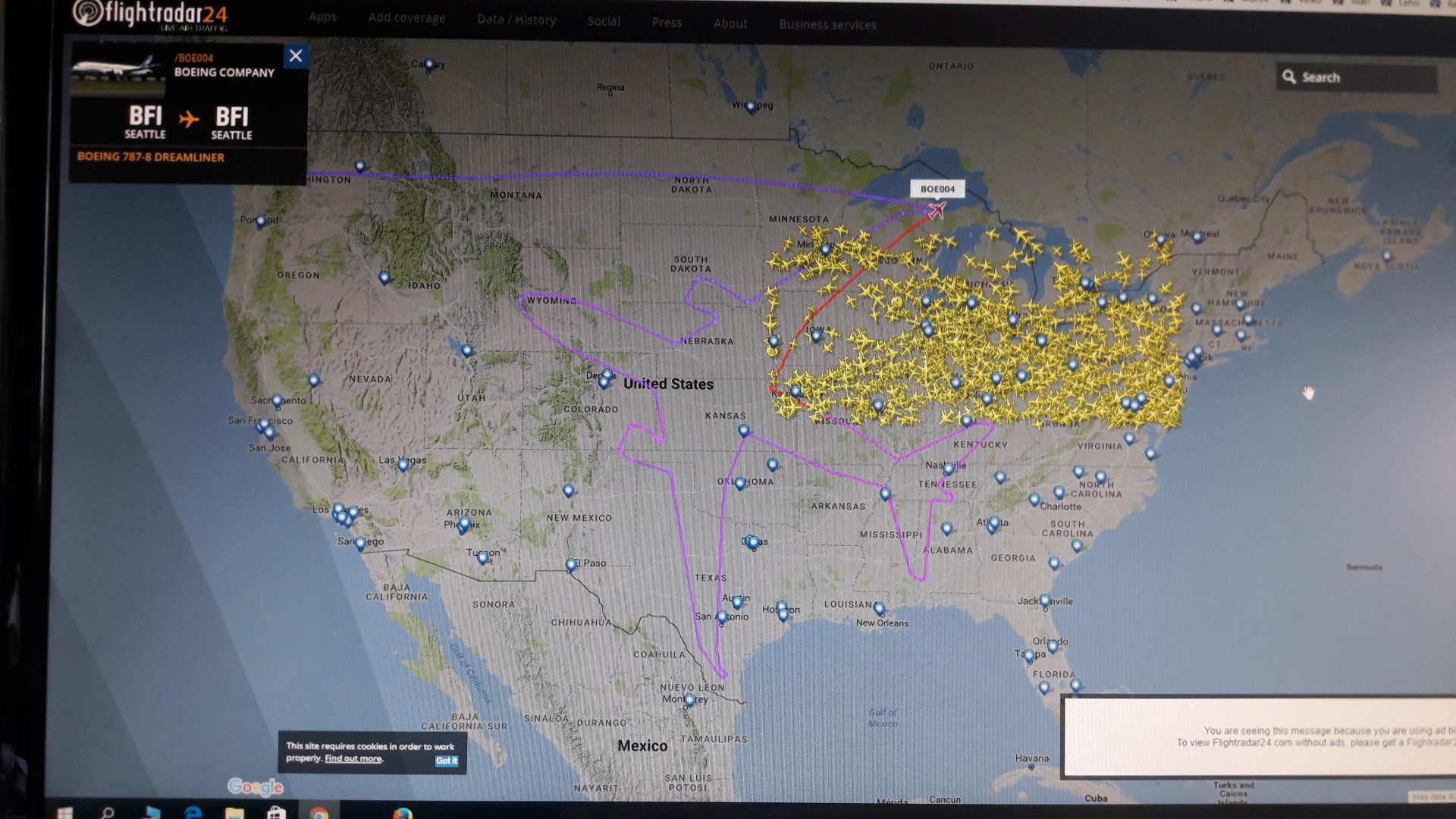Select the Montreal airport pin
This screenshot has width=1456, height=819.
click(x=1197, y=237)
